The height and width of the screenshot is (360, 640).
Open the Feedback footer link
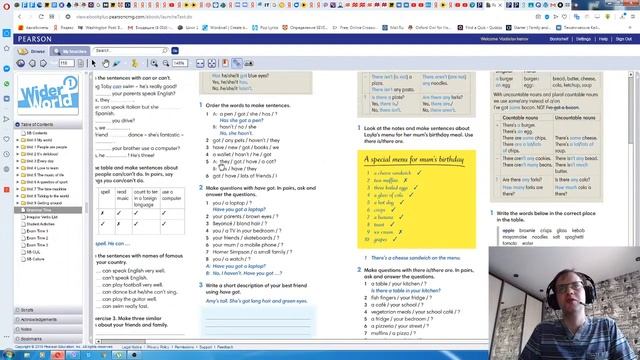(225, 347)
